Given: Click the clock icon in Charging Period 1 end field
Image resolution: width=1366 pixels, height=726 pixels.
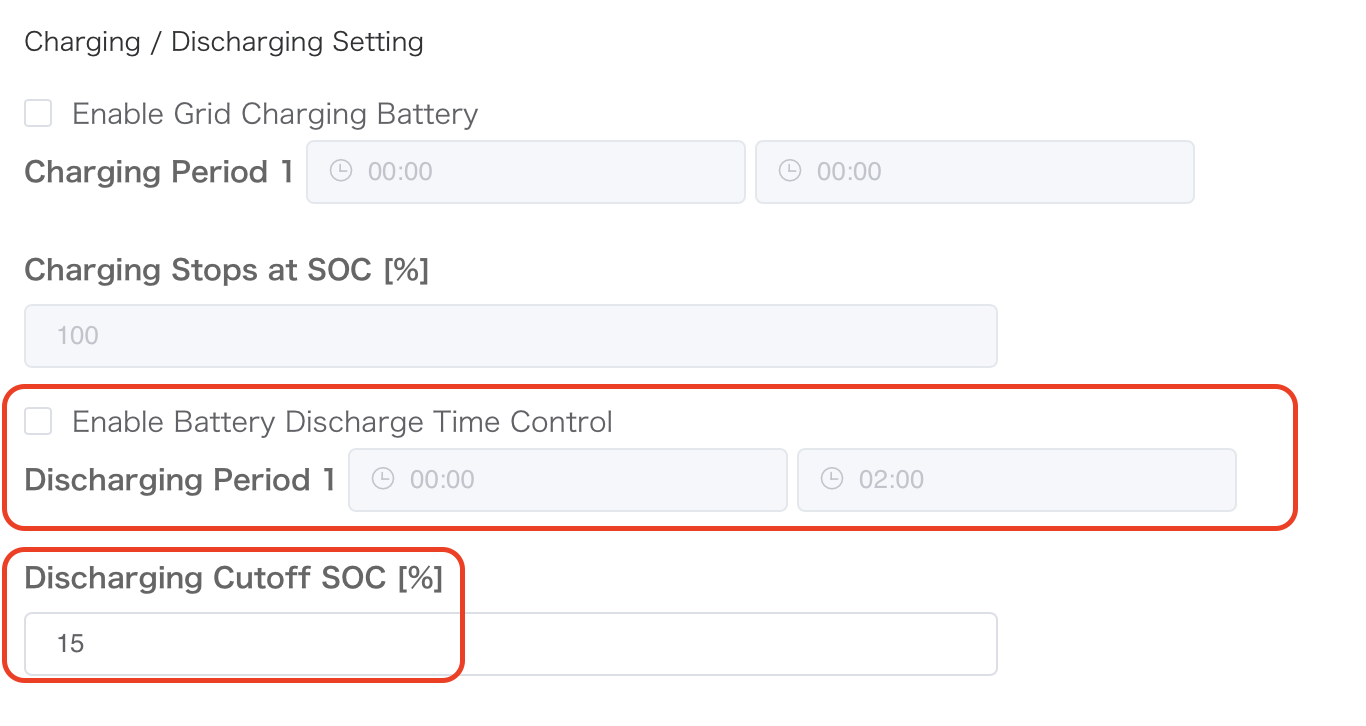Looking at the screenshot, I should (x=790, y=171).
